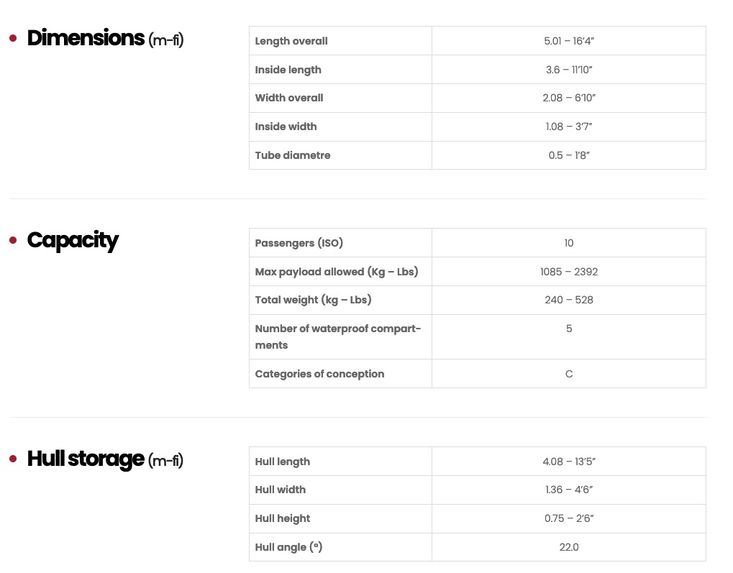Image resolution: width=733 pixels, height=573 pixels.
Task: Click the Inside width row label
Action: [286, 127]
